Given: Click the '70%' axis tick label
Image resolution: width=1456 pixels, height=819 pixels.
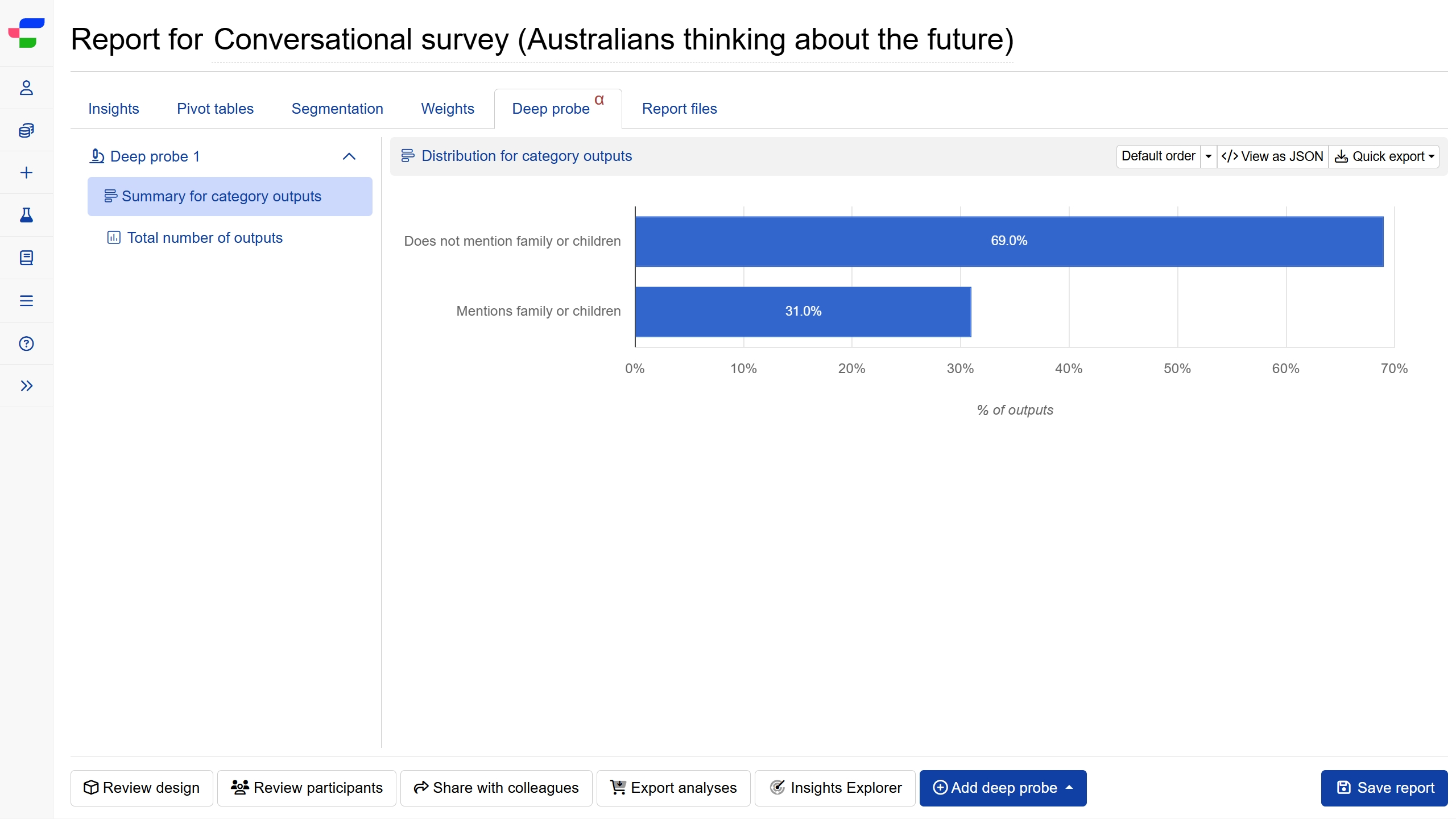Looking at the screenshot, I should point(1394,369).
